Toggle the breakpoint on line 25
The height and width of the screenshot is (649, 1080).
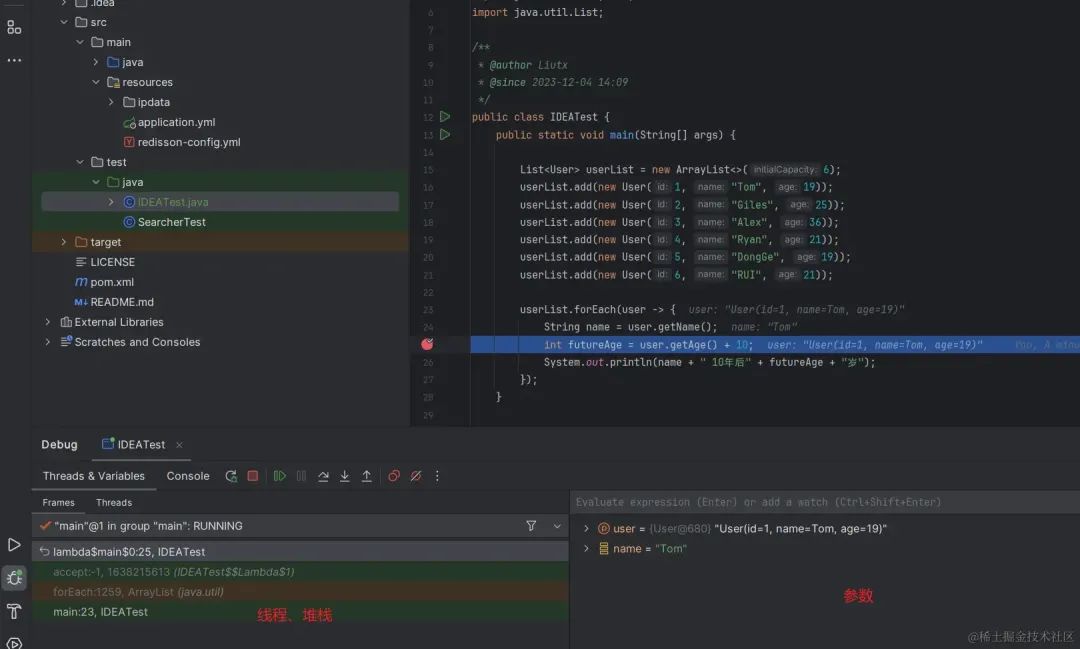[427, 343]
